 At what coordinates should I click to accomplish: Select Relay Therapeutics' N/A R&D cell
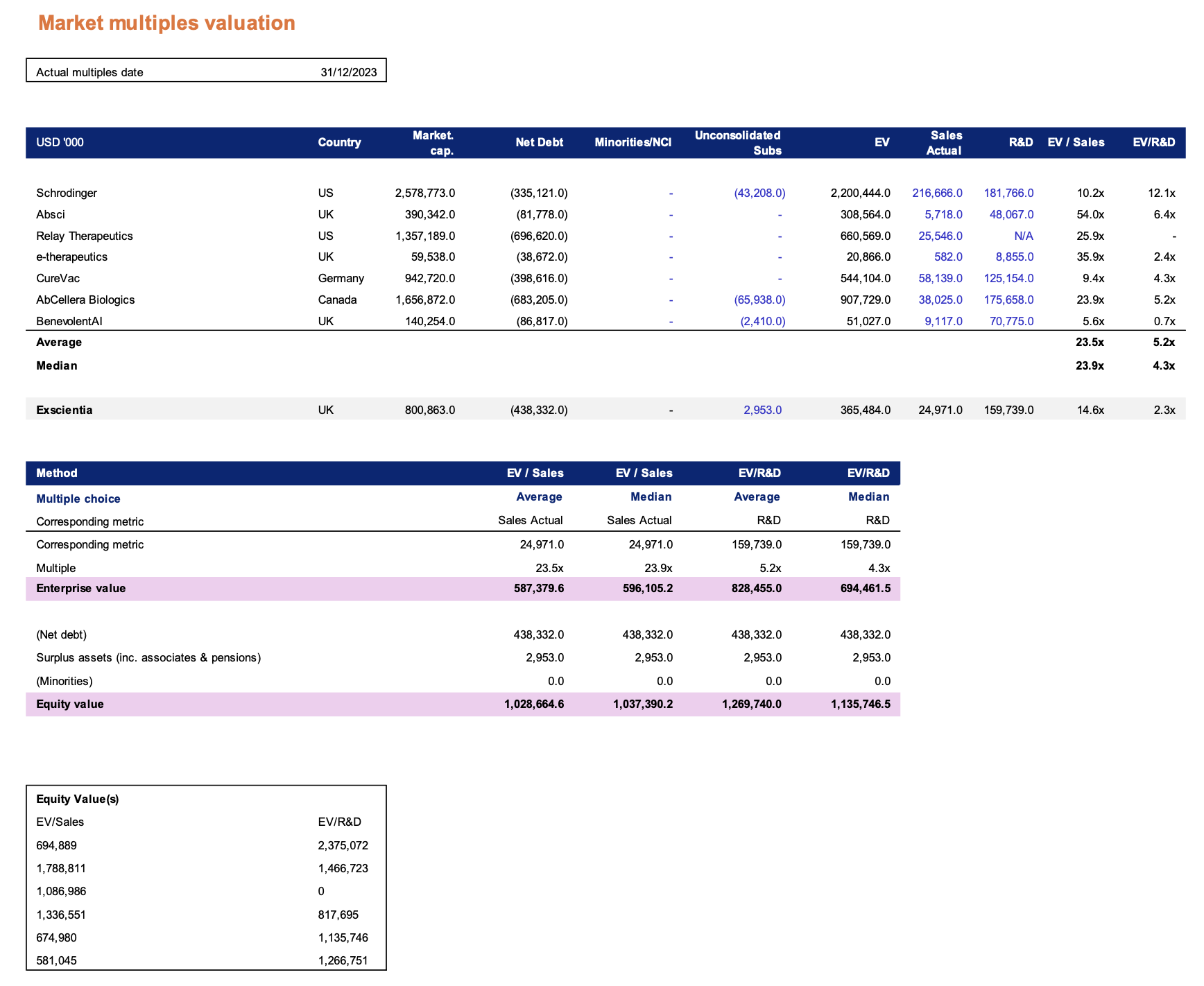click(x=1023, y=236)
